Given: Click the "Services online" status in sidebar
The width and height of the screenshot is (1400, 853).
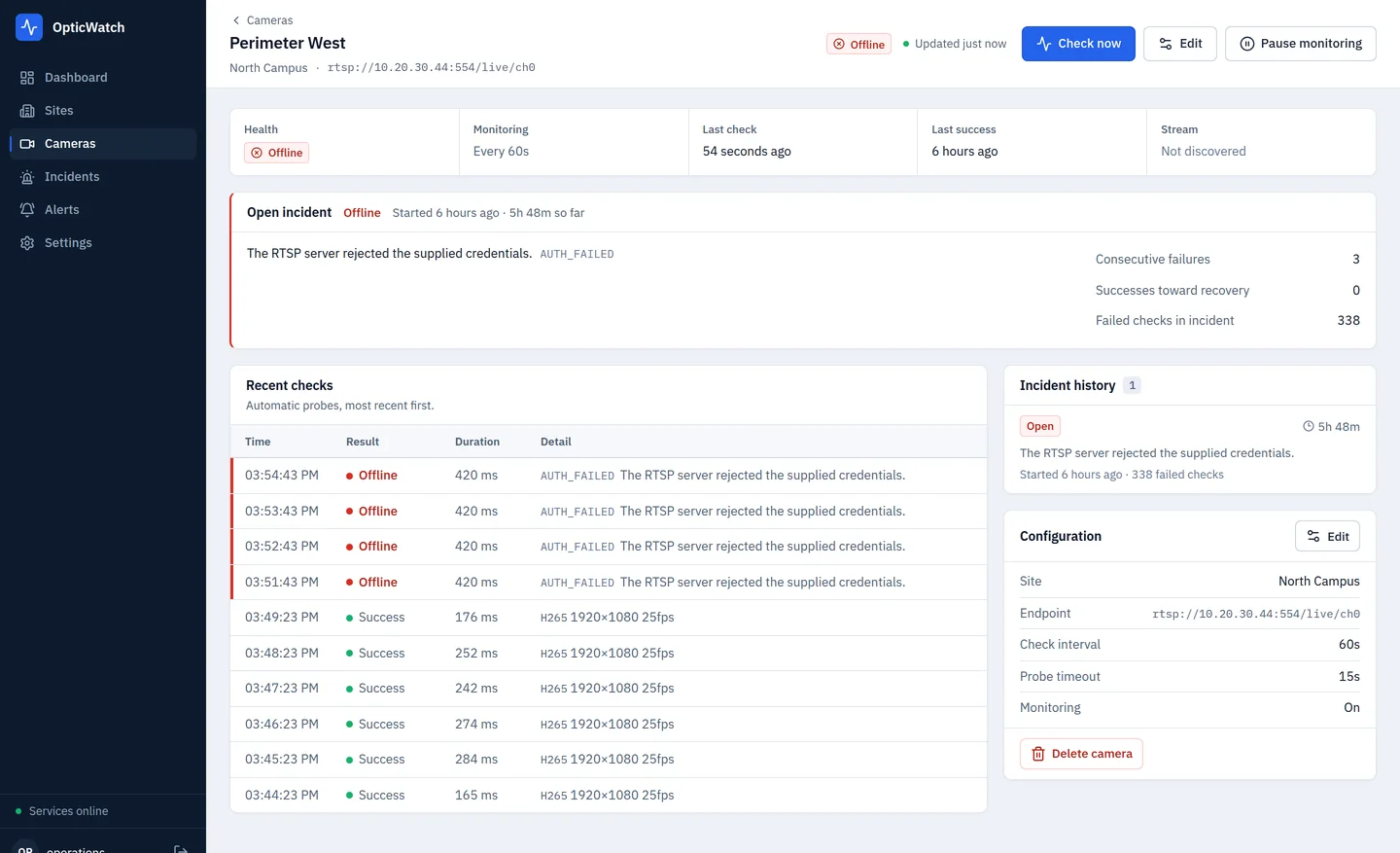Looking at the screenshot, I should 68,811.
